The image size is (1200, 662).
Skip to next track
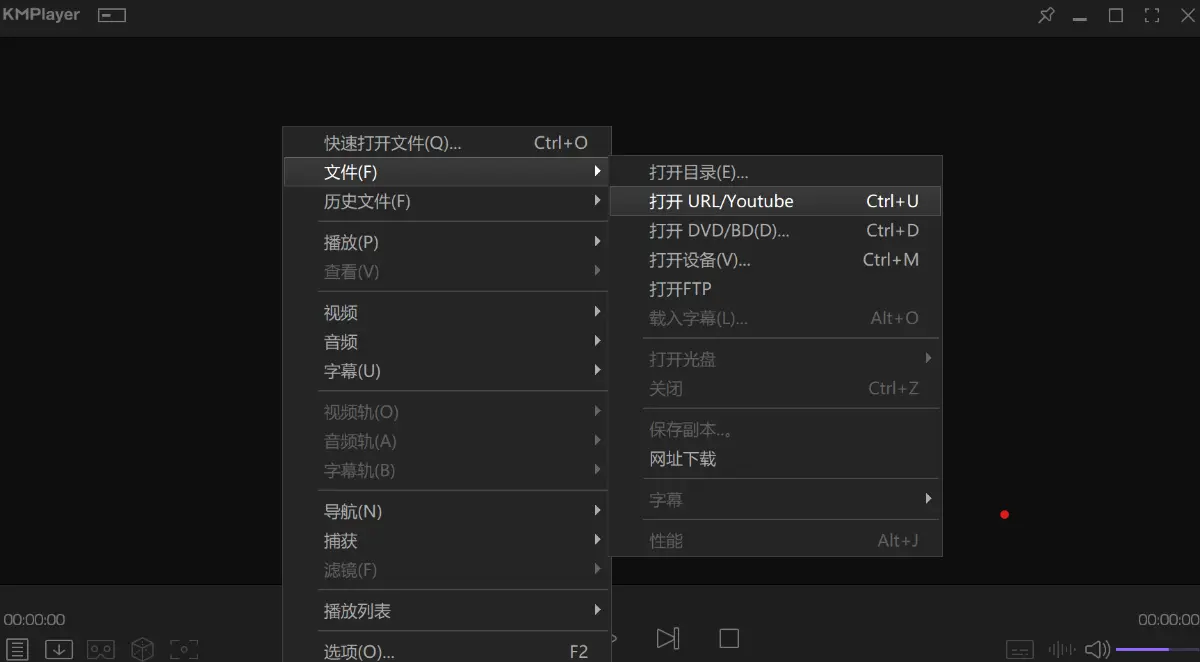click(x=668, y=638)
